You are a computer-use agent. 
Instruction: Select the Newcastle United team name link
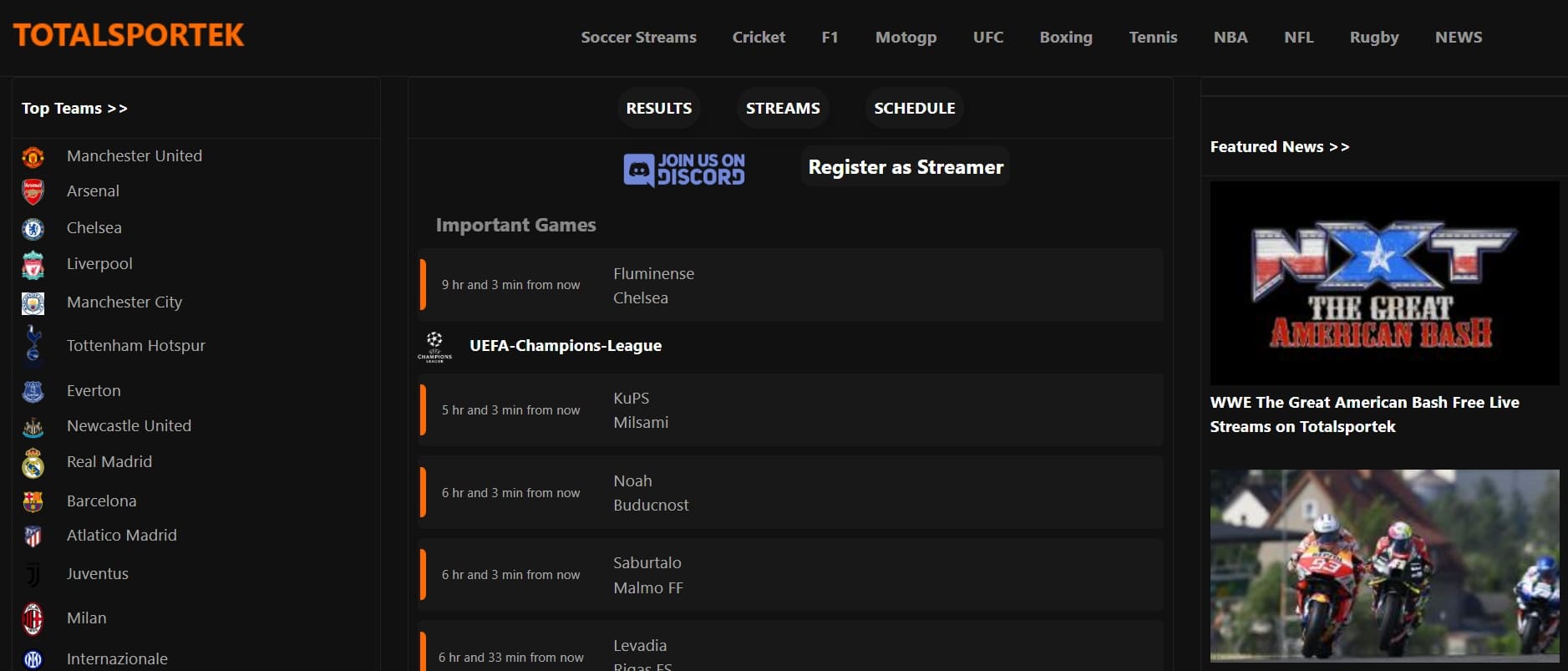(129, 426)
